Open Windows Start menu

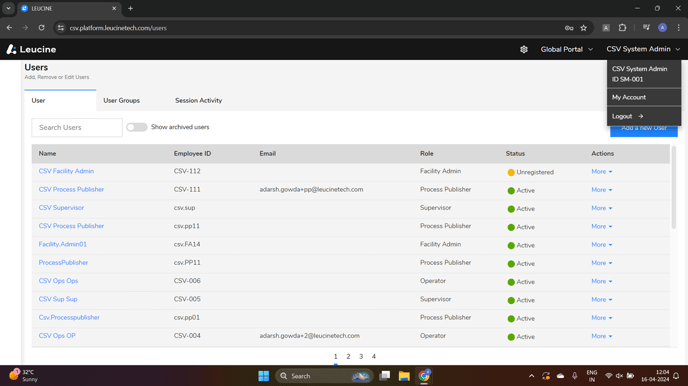(x=264, y=376)
